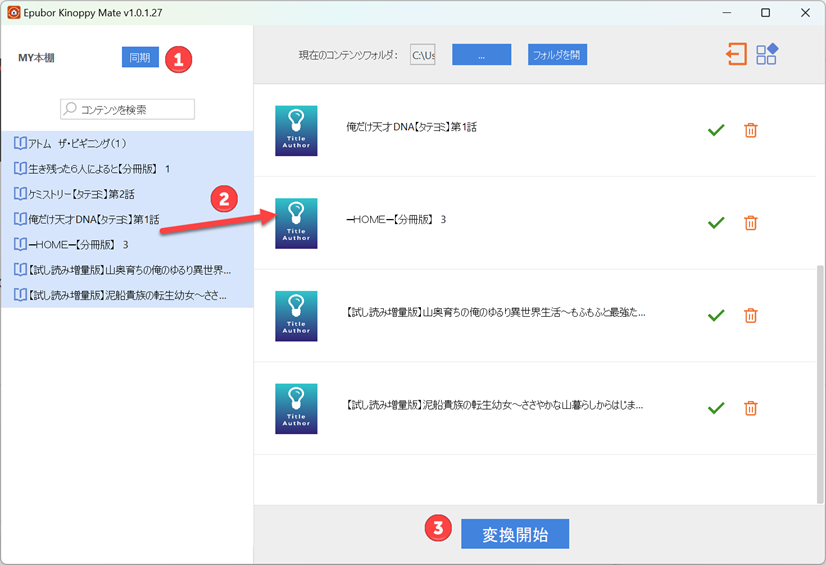Click book icon beside left 俺だけ天才DNA entry
This screenshot has height=565, width=826.
[x=20, y=219]
